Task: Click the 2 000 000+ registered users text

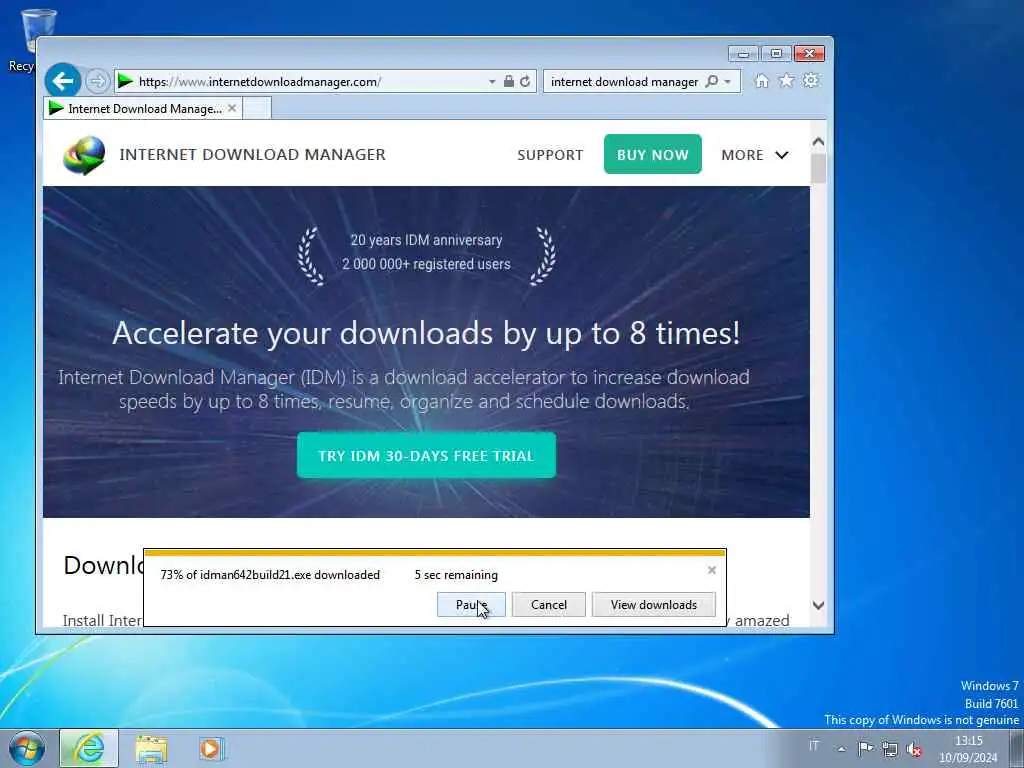Action: 426,264
